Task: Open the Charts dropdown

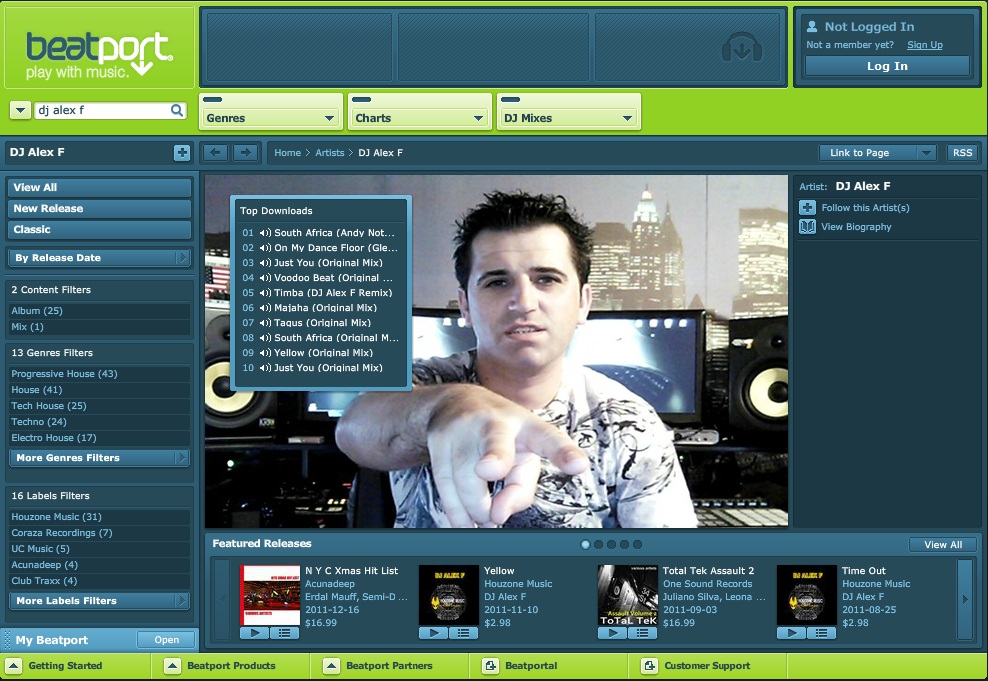Action: pos(420,118)
